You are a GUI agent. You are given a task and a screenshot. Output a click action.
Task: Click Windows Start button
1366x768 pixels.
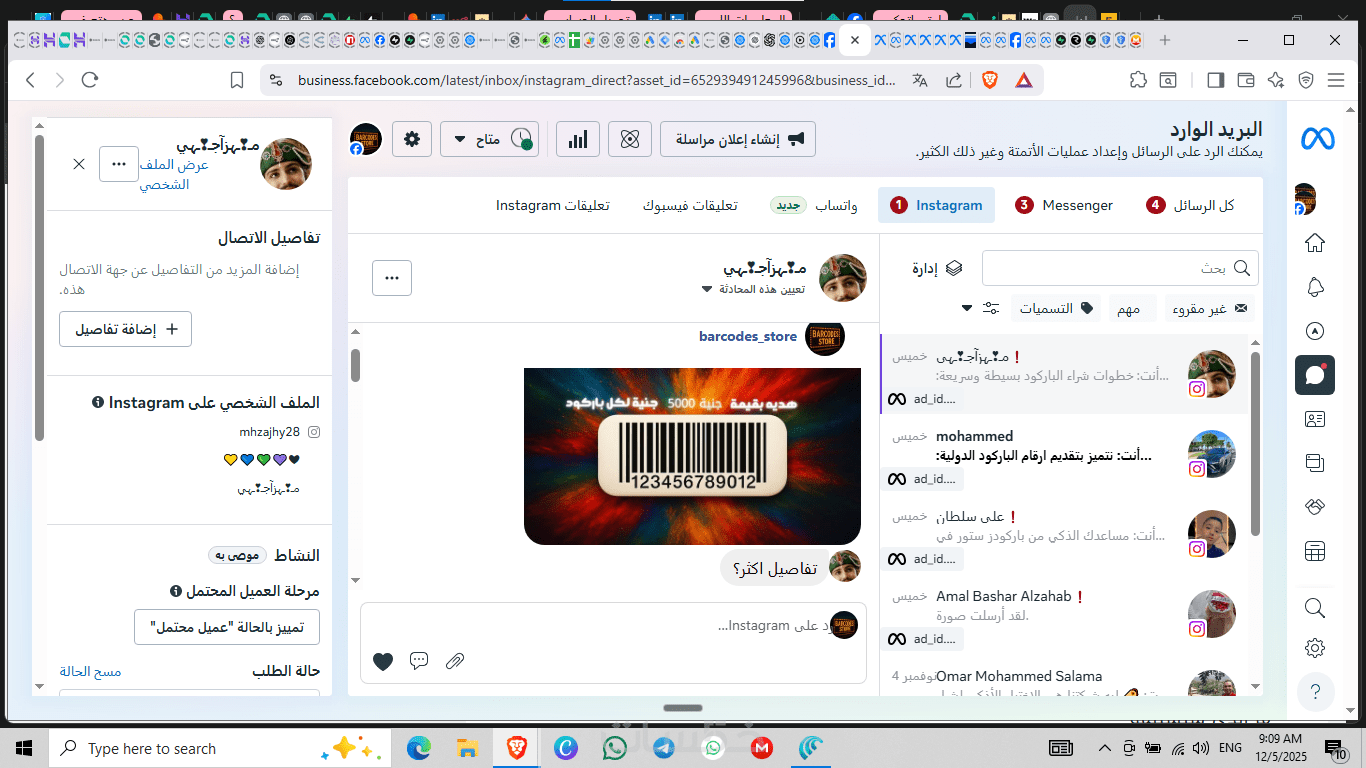(24, 748)
